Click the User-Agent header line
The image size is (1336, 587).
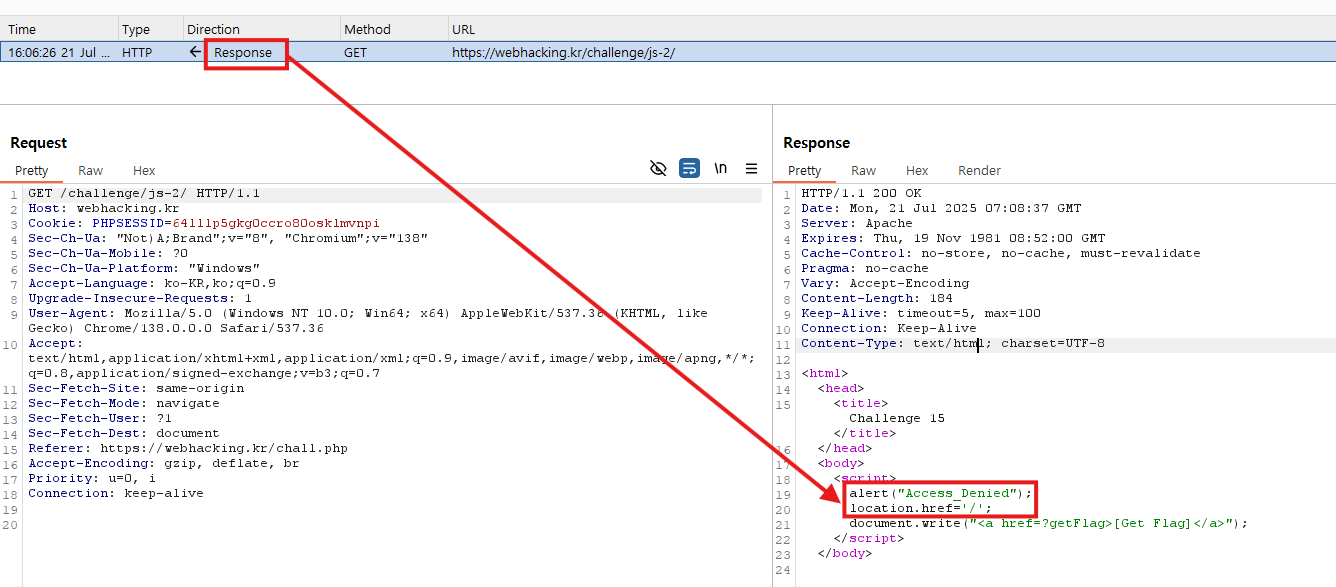point(368,321)
